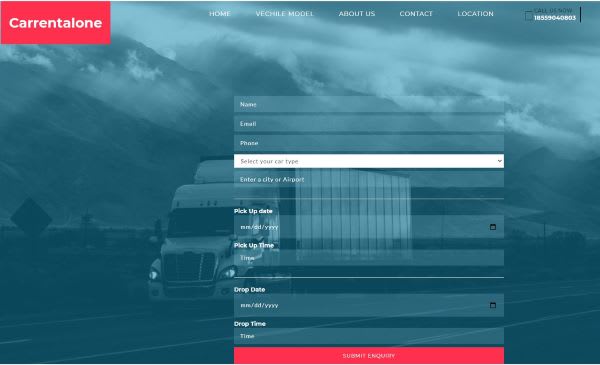
Task: Open the VECHILE MODEL menu item
Action: click(284, 14)
